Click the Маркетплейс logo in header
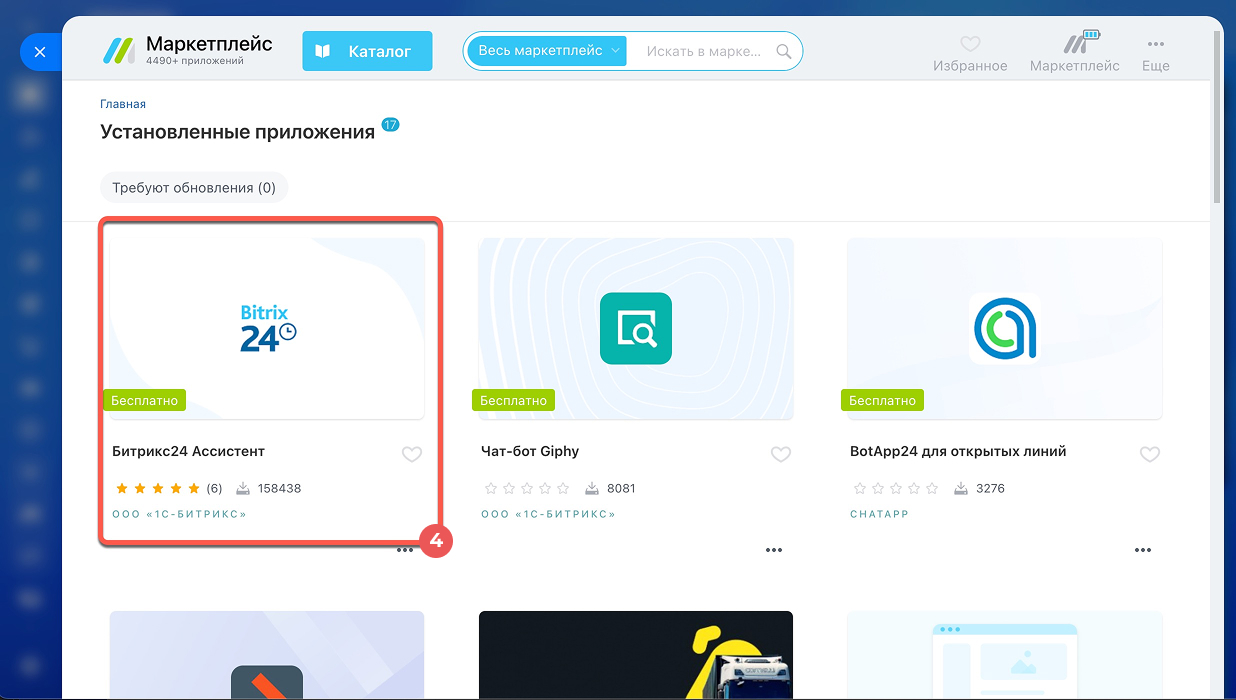The width and height of the screenshot is (1236, 700). pos(187,51)
